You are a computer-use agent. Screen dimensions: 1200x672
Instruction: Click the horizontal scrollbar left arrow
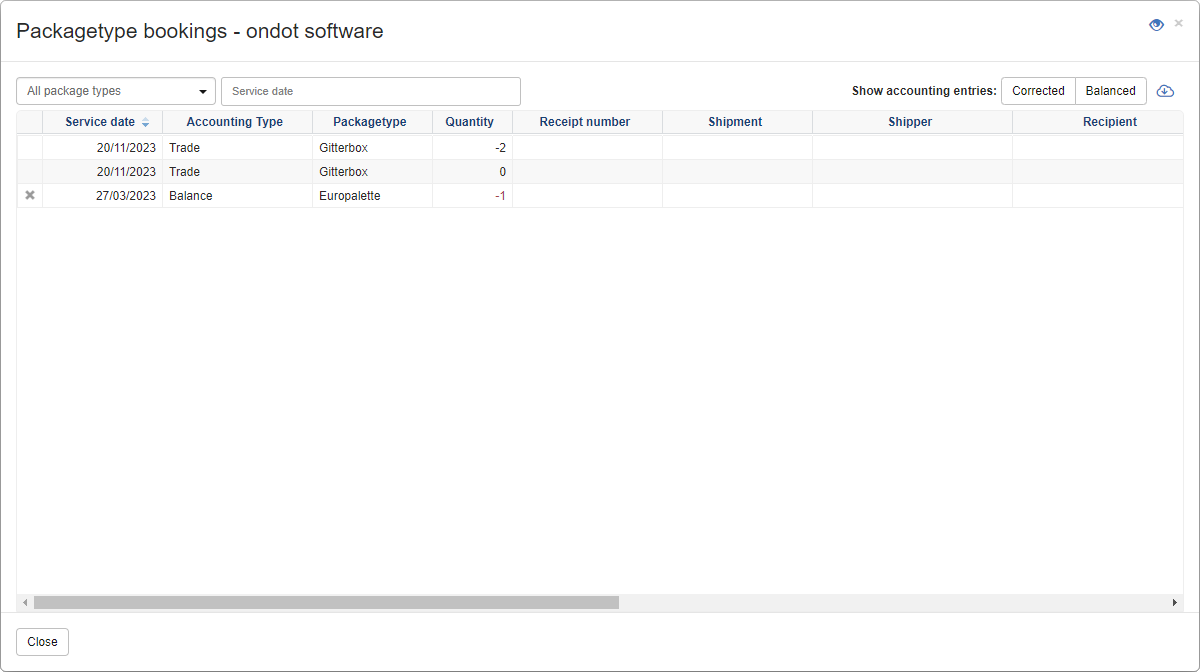(x=25, y=603)
